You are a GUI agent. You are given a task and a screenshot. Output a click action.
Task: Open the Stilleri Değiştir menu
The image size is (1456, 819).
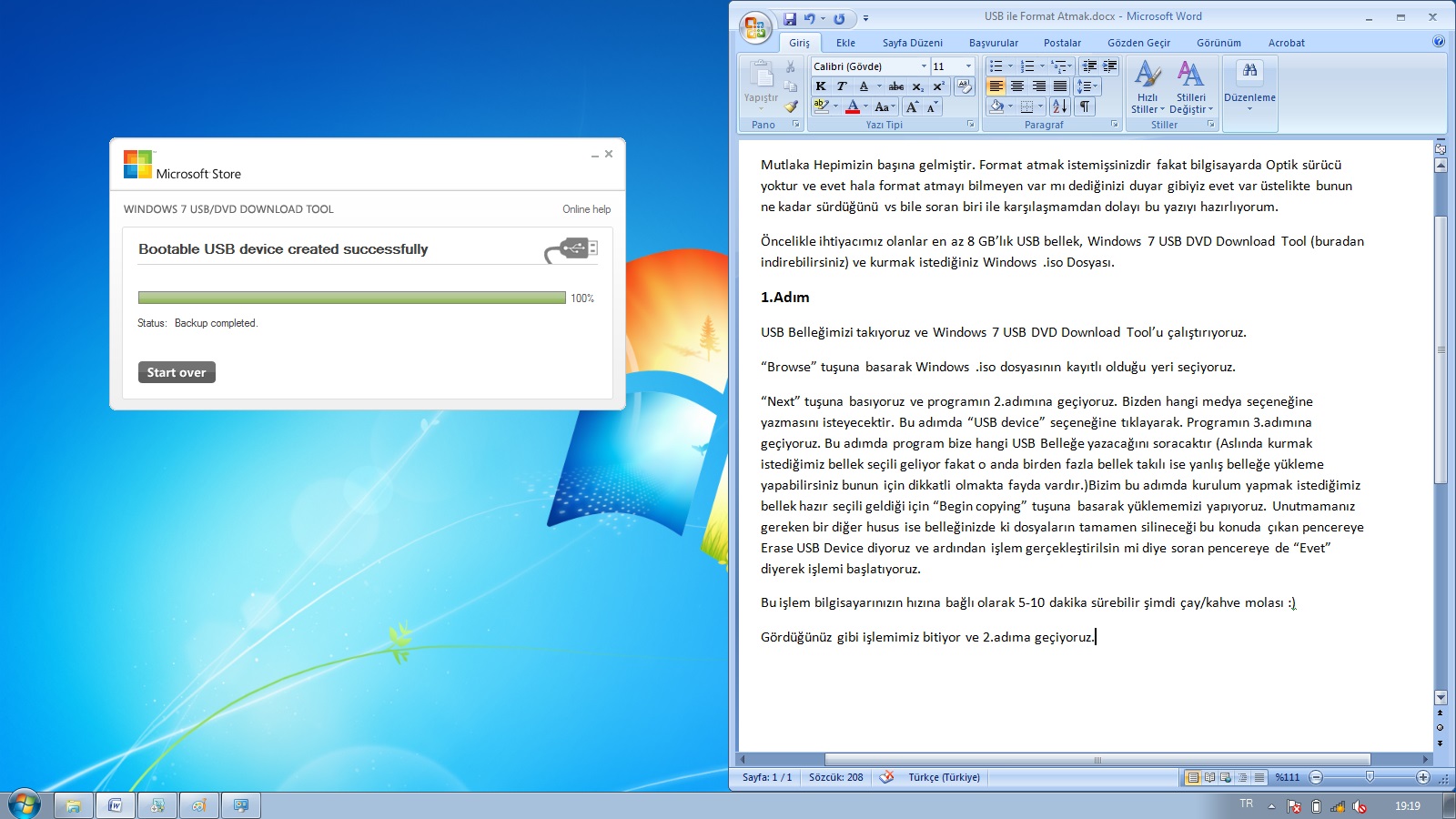tap(1191, 87)
